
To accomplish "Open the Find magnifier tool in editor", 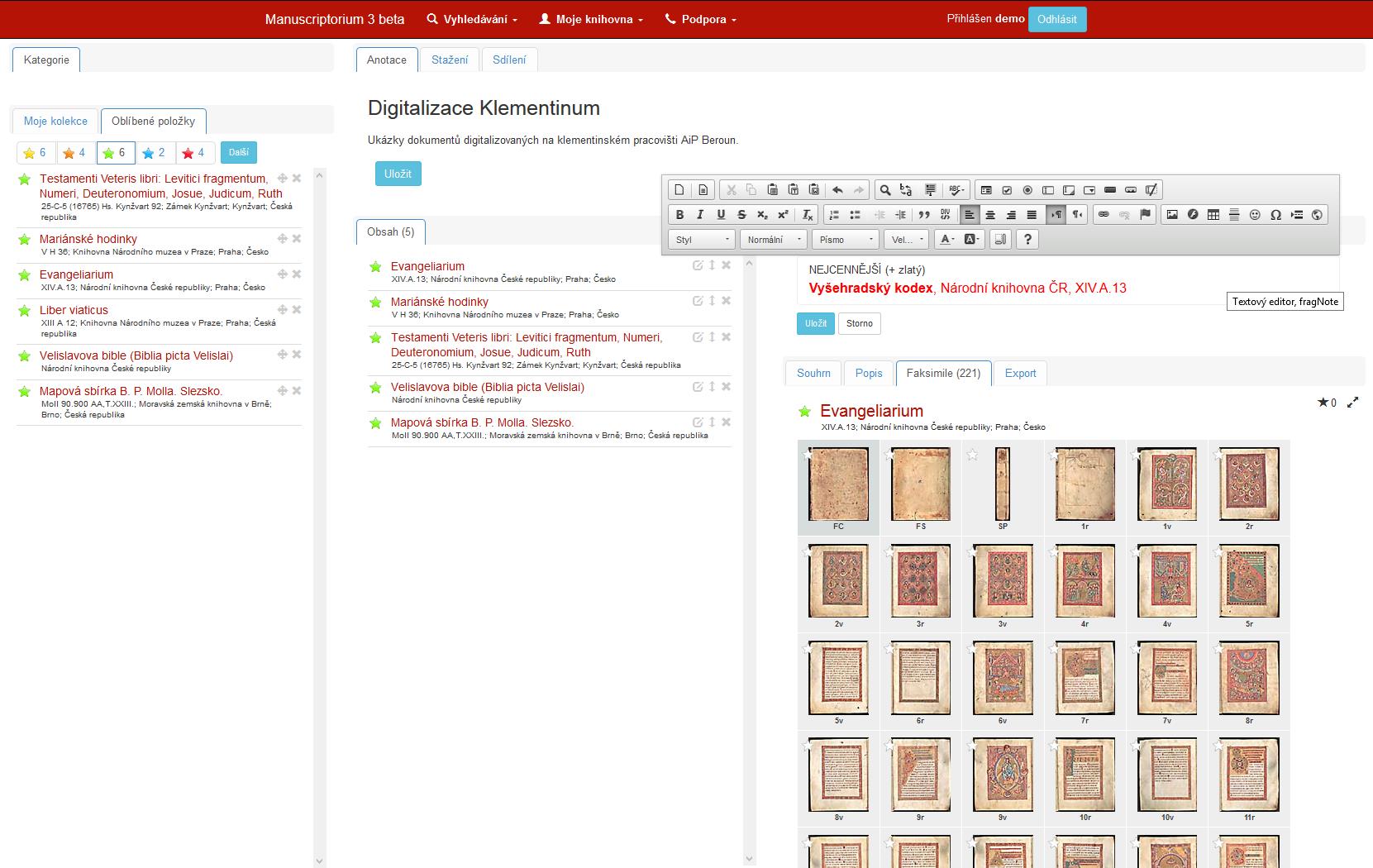I will coord(885,190).
